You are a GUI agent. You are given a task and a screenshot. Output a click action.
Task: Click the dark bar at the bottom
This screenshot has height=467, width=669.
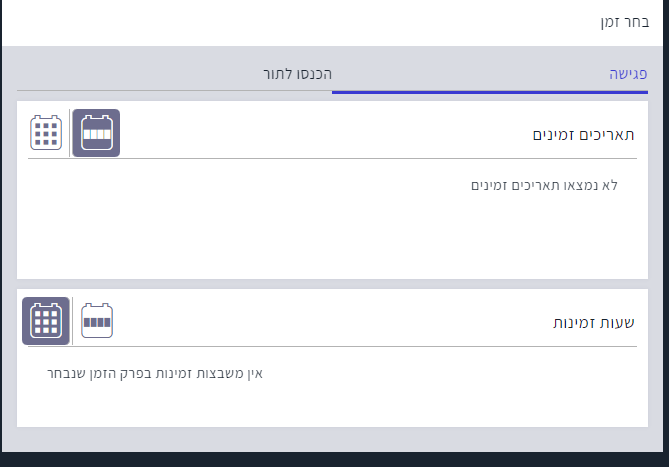click(334, 459)
